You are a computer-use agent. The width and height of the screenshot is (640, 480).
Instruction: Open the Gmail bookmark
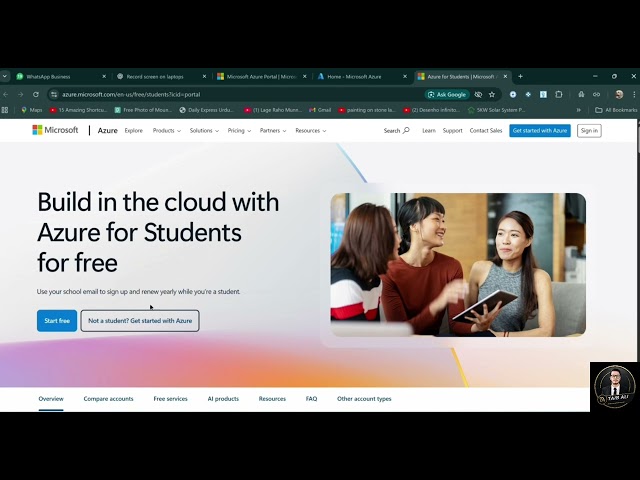[x=320, y=110]
